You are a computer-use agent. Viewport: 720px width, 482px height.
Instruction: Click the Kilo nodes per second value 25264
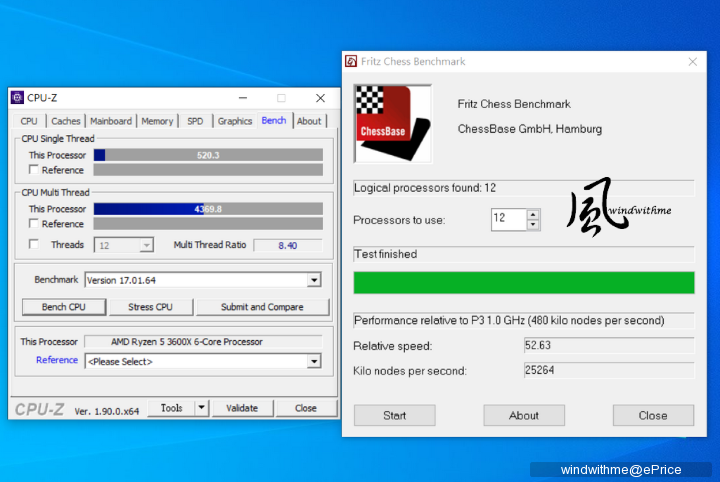(x=609, y=370)
